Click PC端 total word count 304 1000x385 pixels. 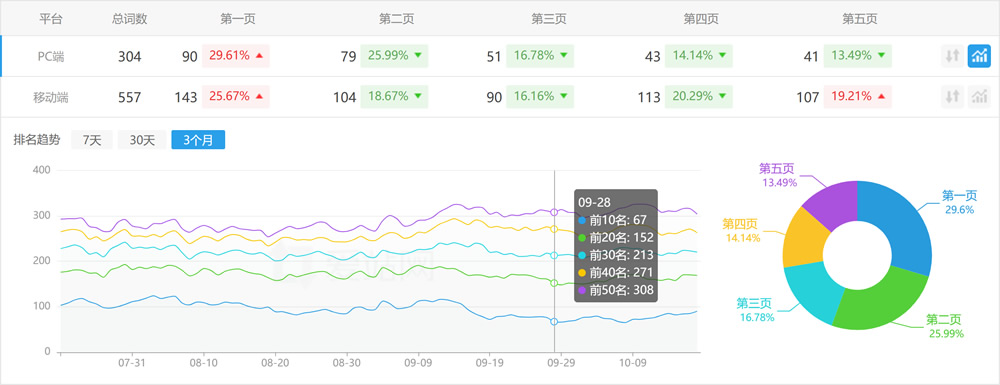pos(129,56)
